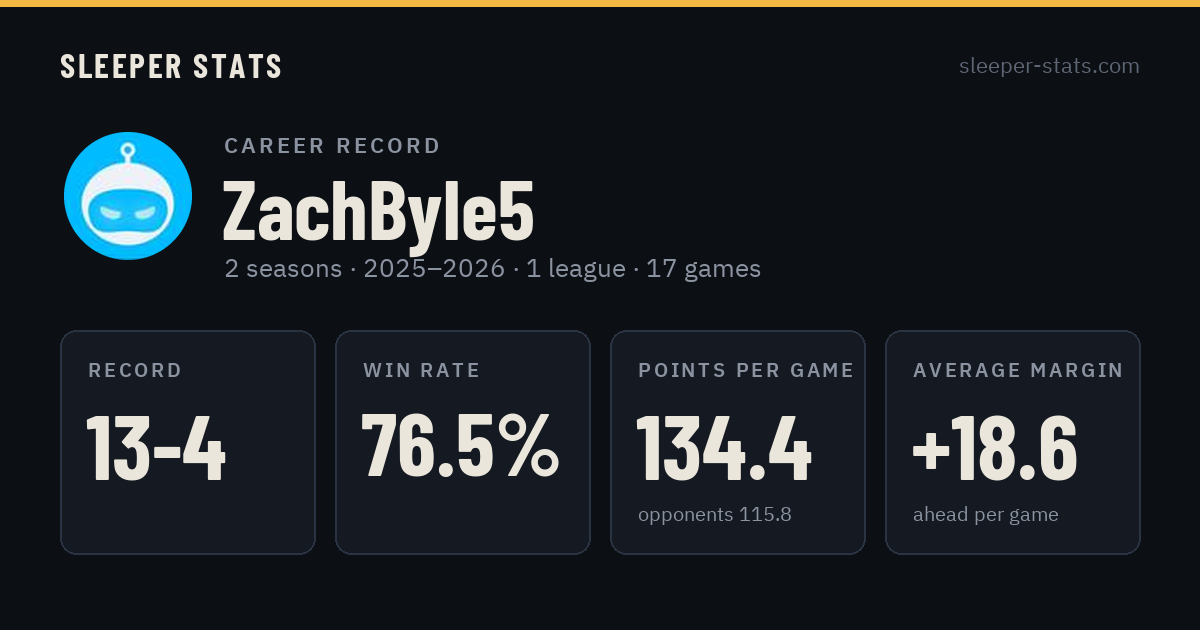Click the orange top accent bar
Viewport: 1200px width, 630px height.
(600, 3)
